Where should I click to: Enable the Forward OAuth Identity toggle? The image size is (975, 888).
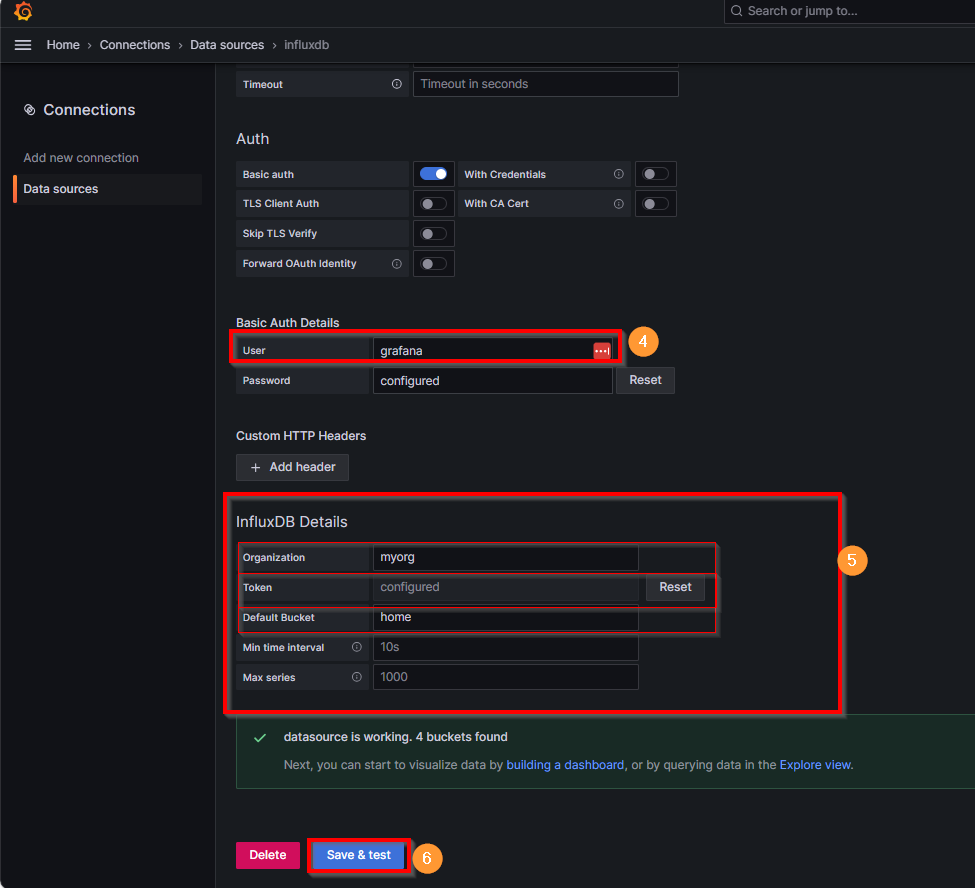click(433, 264)
